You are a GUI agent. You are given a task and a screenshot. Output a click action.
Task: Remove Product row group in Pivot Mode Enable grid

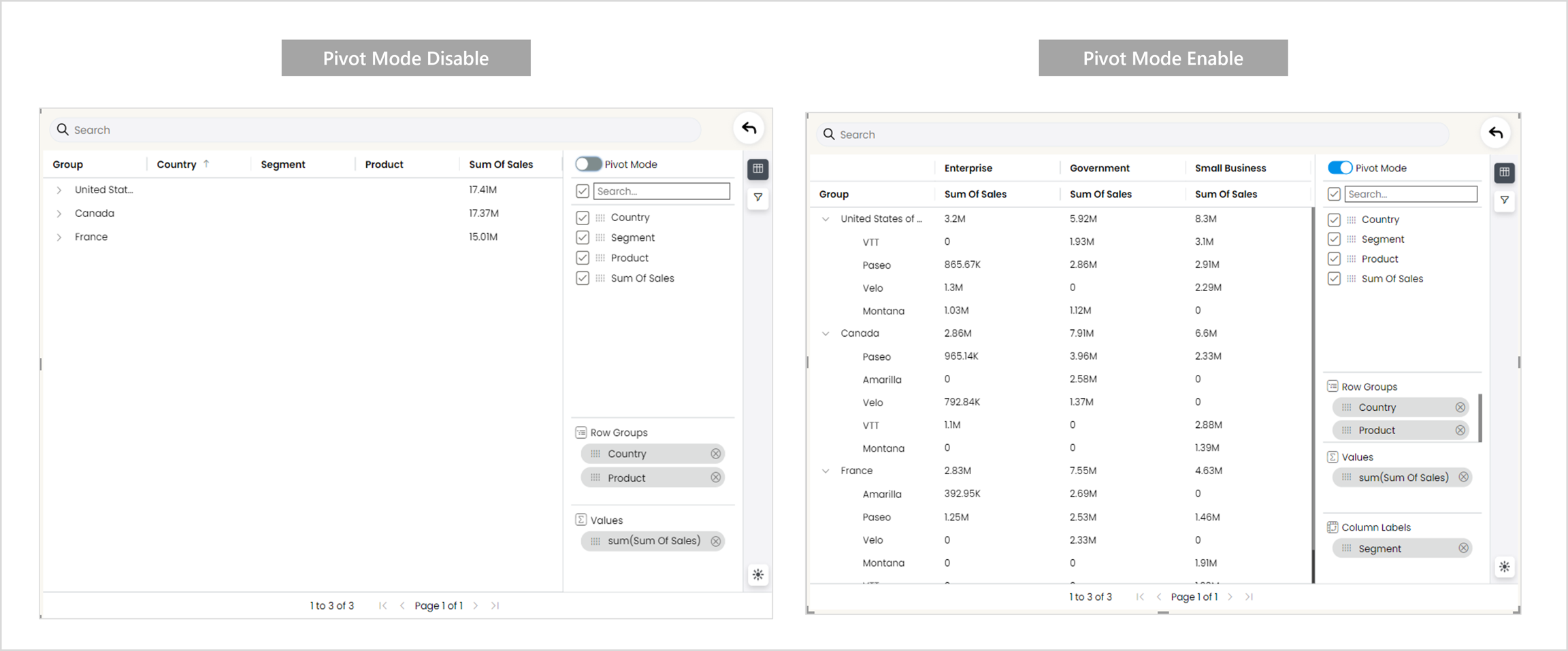1460,430
